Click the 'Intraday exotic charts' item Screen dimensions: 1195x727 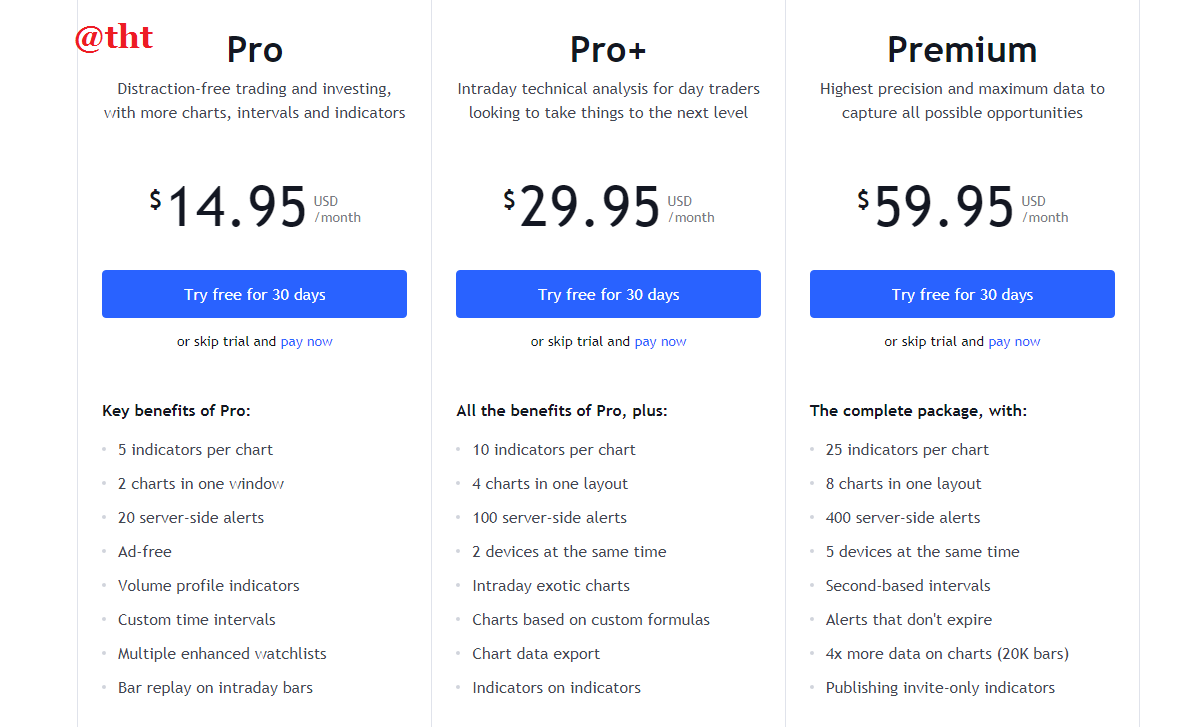[551, 585]
